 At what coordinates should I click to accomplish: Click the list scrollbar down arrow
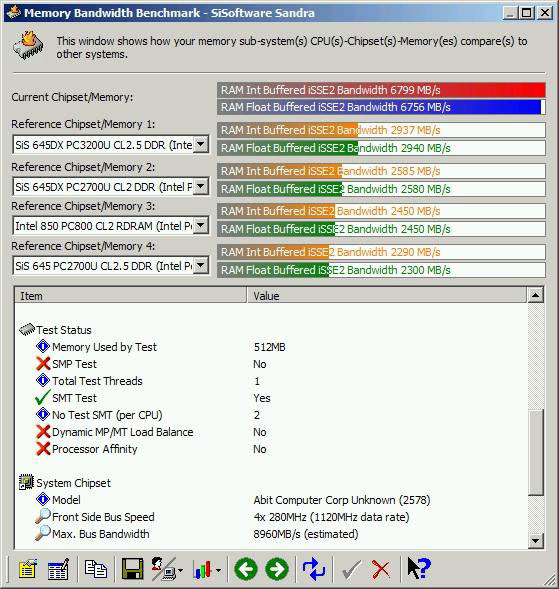tap(535, 541)
